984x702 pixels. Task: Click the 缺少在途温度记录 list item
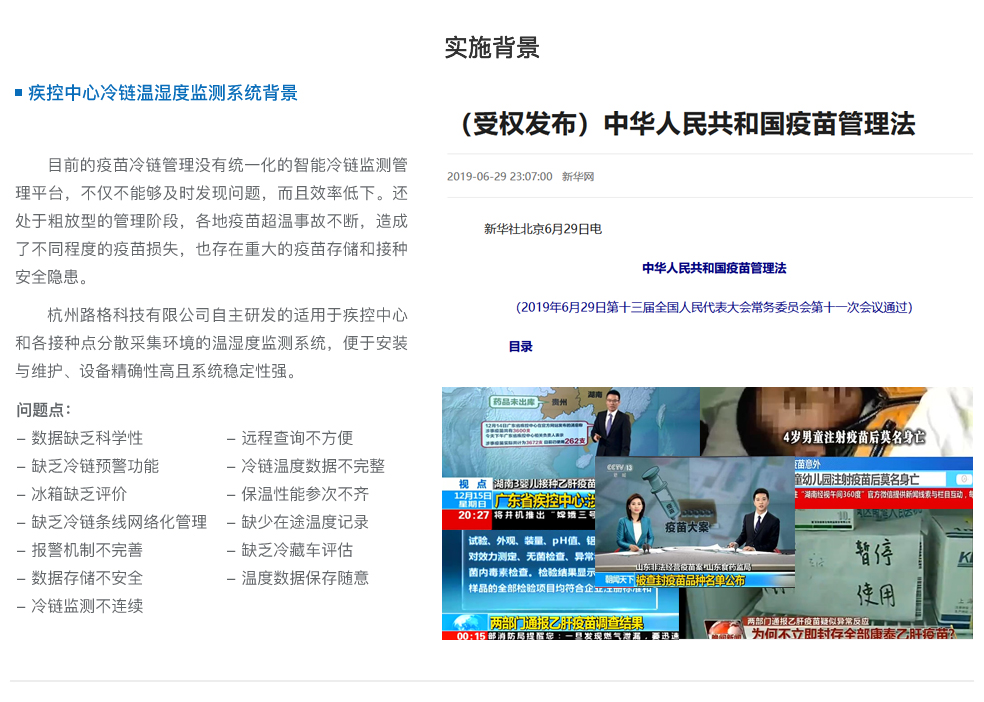pos(305,522)
